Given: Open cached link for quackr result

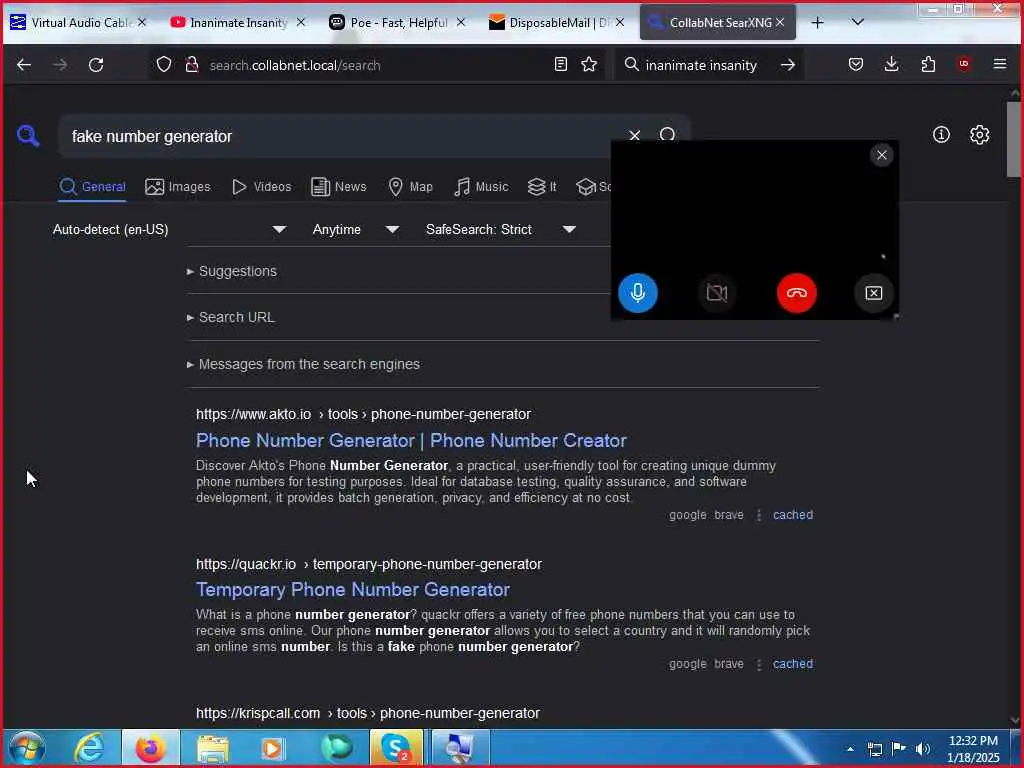Looking at the screenshot, I should point(793,664).
